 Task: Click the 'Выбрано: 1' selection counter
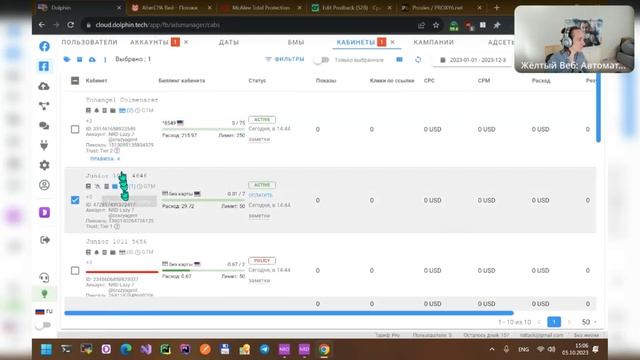point(133,59)
